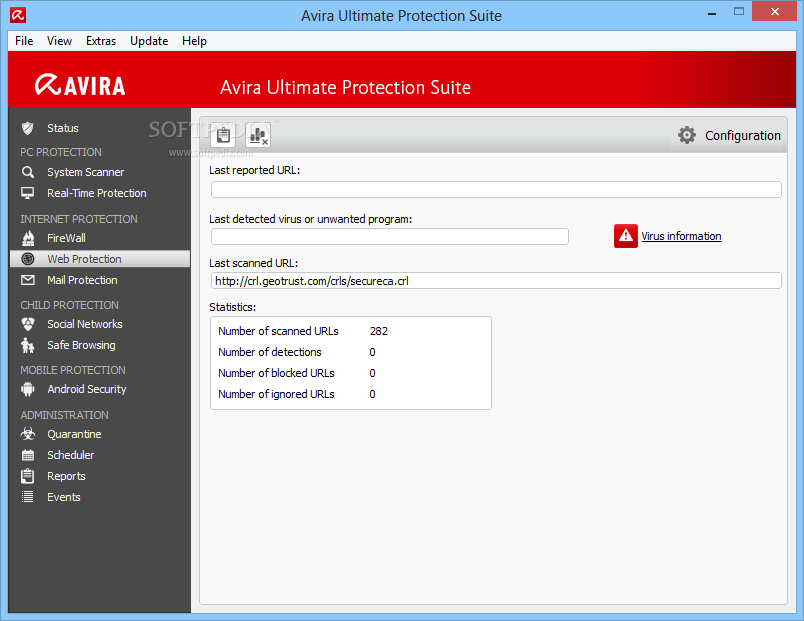804x621 pixels.
Task: Click the scanned URLs count 282
Action: (x=379, y=331)
